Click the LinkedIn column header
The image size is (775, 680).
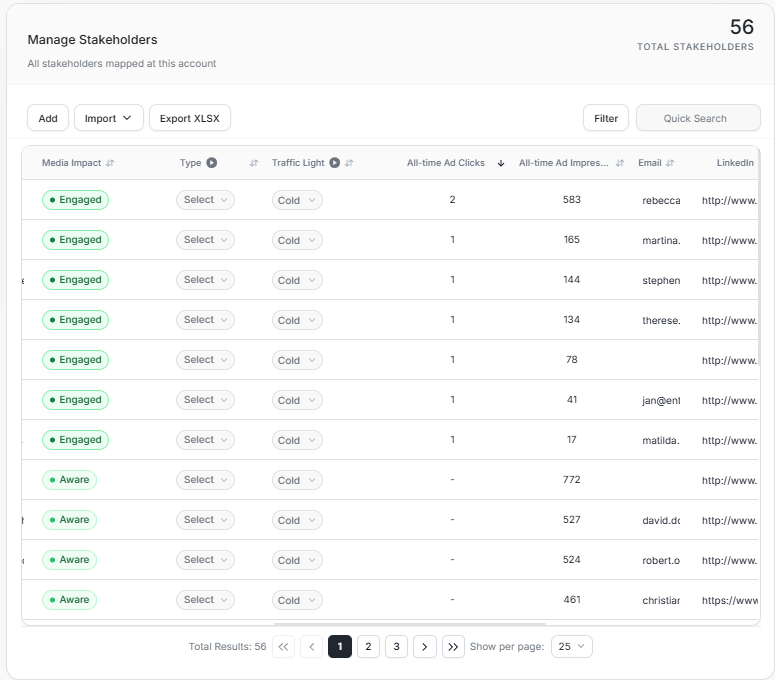pyautogui.click(x=735, y=163)
